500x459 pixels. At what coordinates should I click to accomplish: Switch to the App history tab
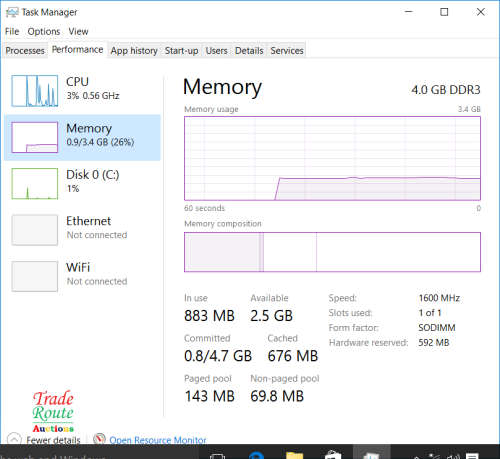pyautogui.click(x=134, y=51)
